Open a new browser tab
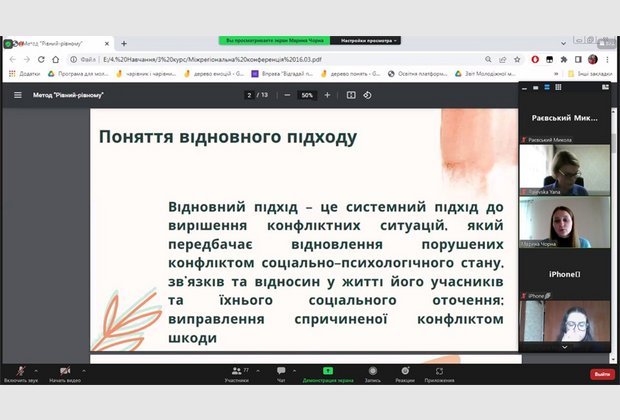Image resolution: width=620 pixels, height=420 pixels. 124,44
